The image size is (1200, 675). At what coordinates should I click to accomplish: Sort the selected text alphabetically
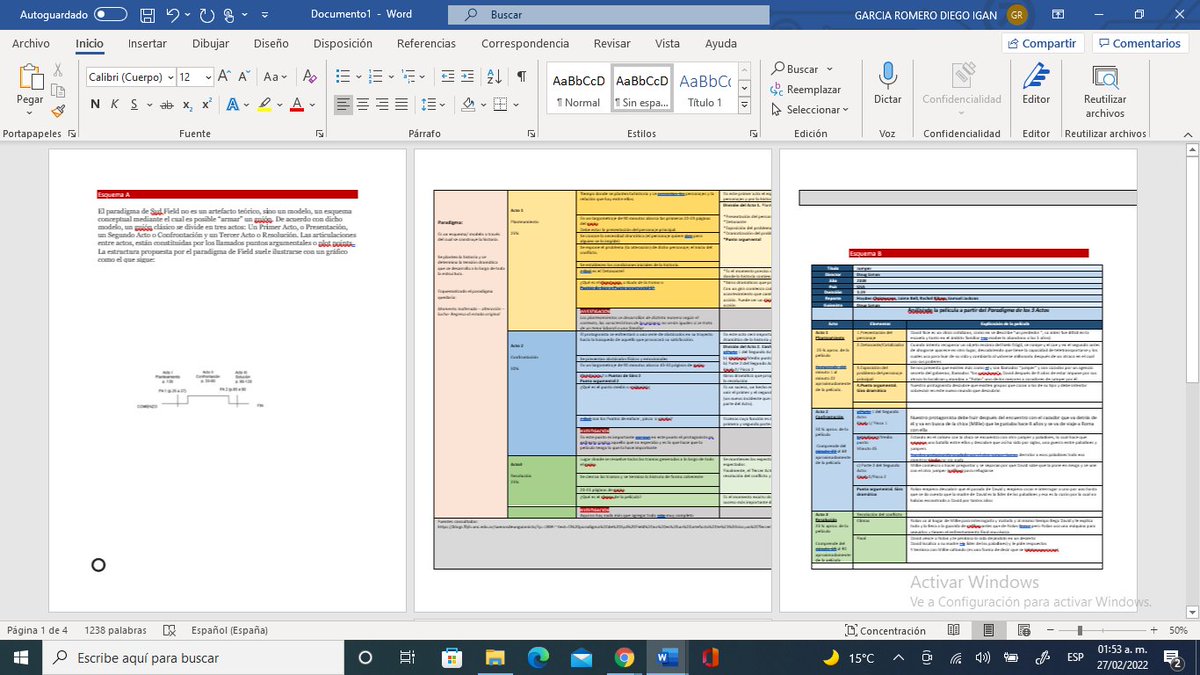point(496,77)
